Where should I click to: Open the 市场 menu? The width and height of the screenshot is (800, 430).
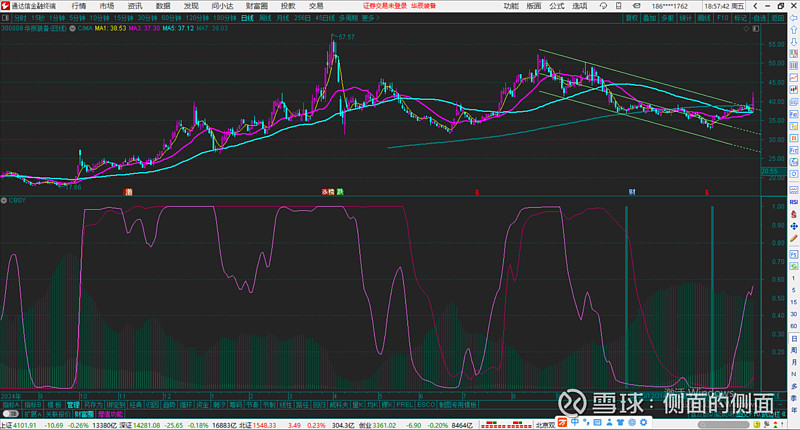pyautogui.click(x=107, y=6)
